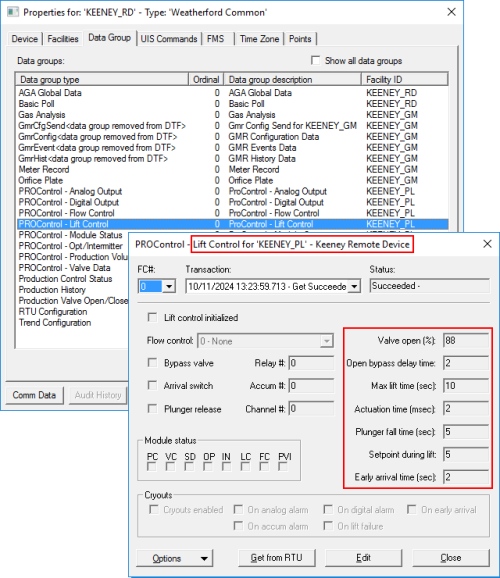Click the Plunger fall time field
Screen dimensions: 500x578
coord(466,432)
